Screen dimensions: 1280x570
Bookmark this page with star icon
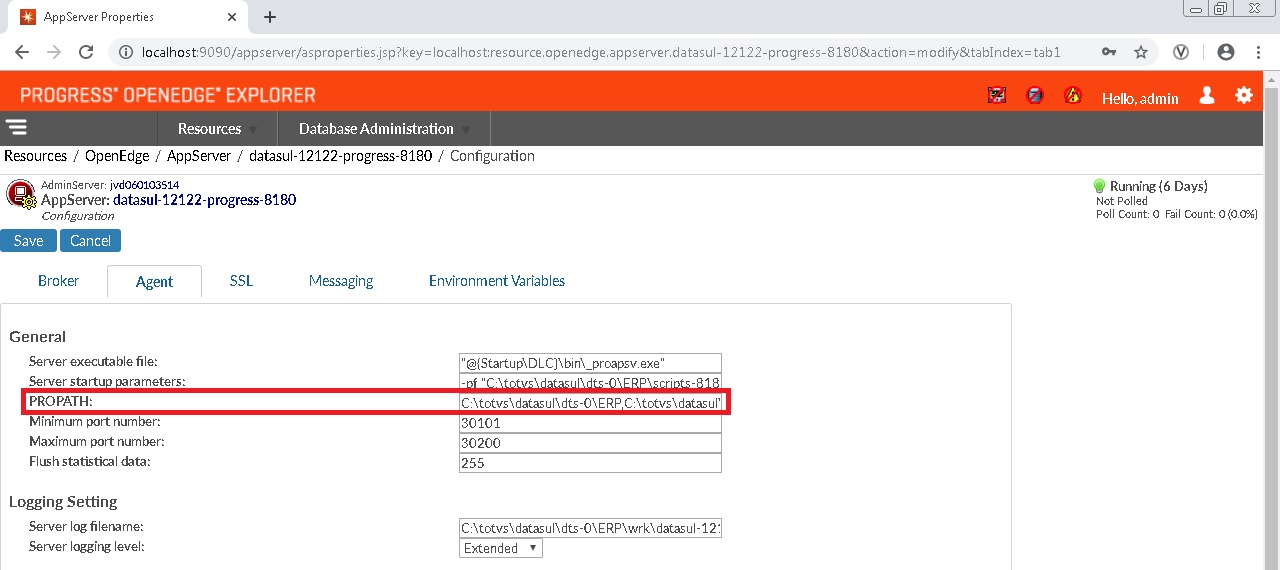click(1141, 52)
